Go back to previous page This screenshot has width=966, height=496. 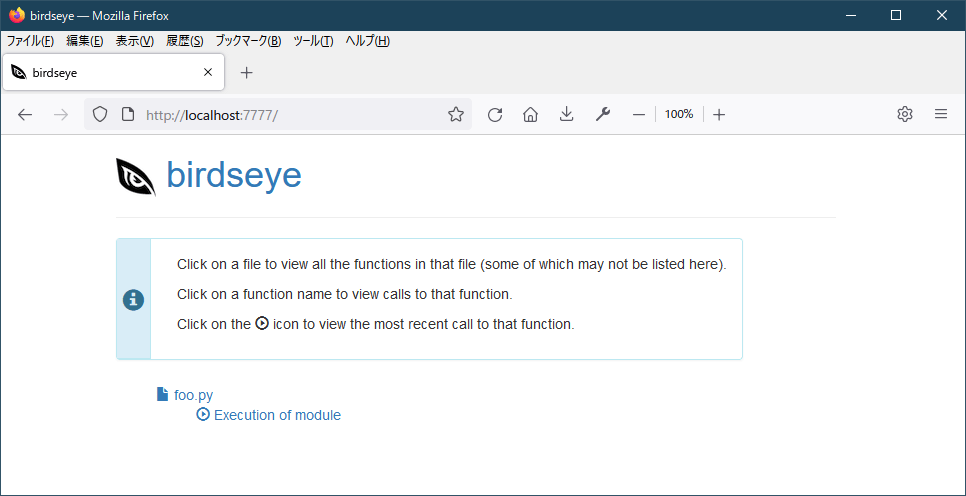[25, 115]
